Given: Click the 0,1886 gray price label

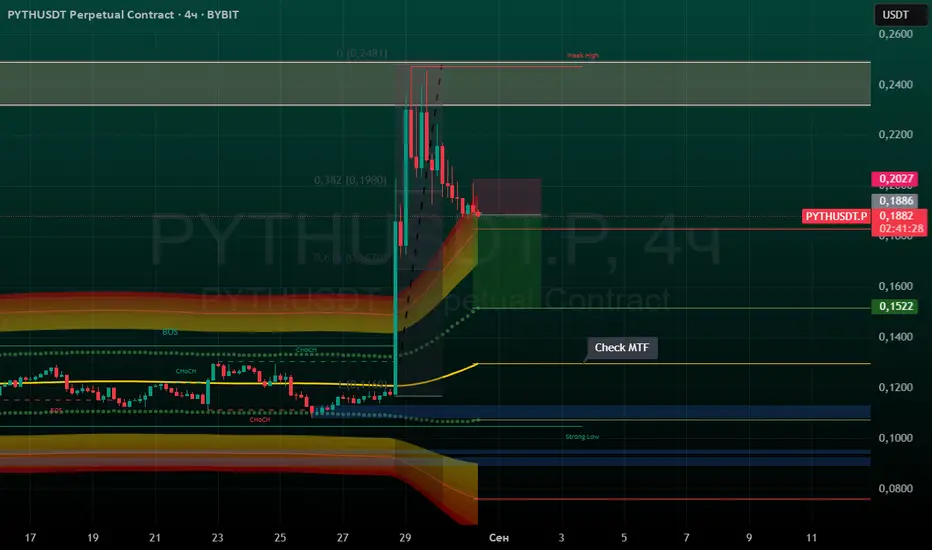Looking at the screenshot, I should coord(895,200).
